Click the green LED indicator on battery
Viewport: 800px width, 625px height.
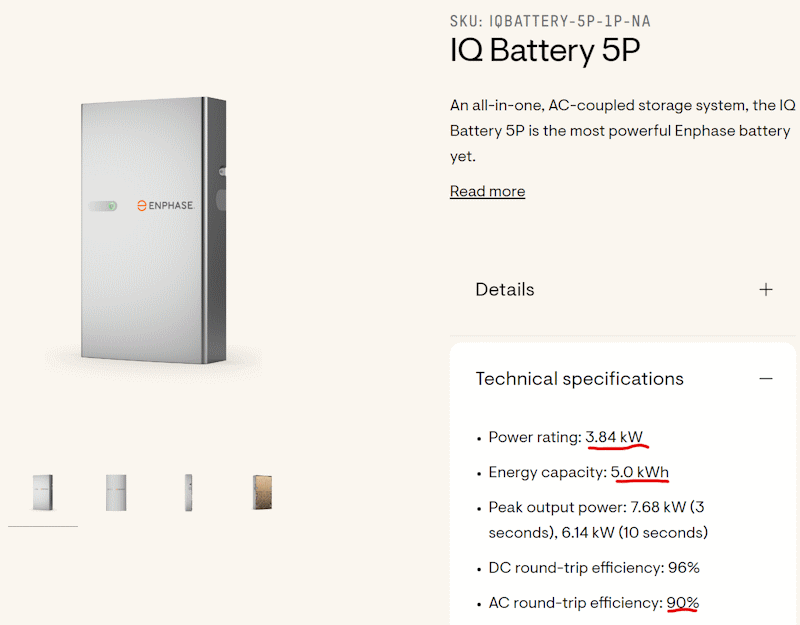(112, 206)
